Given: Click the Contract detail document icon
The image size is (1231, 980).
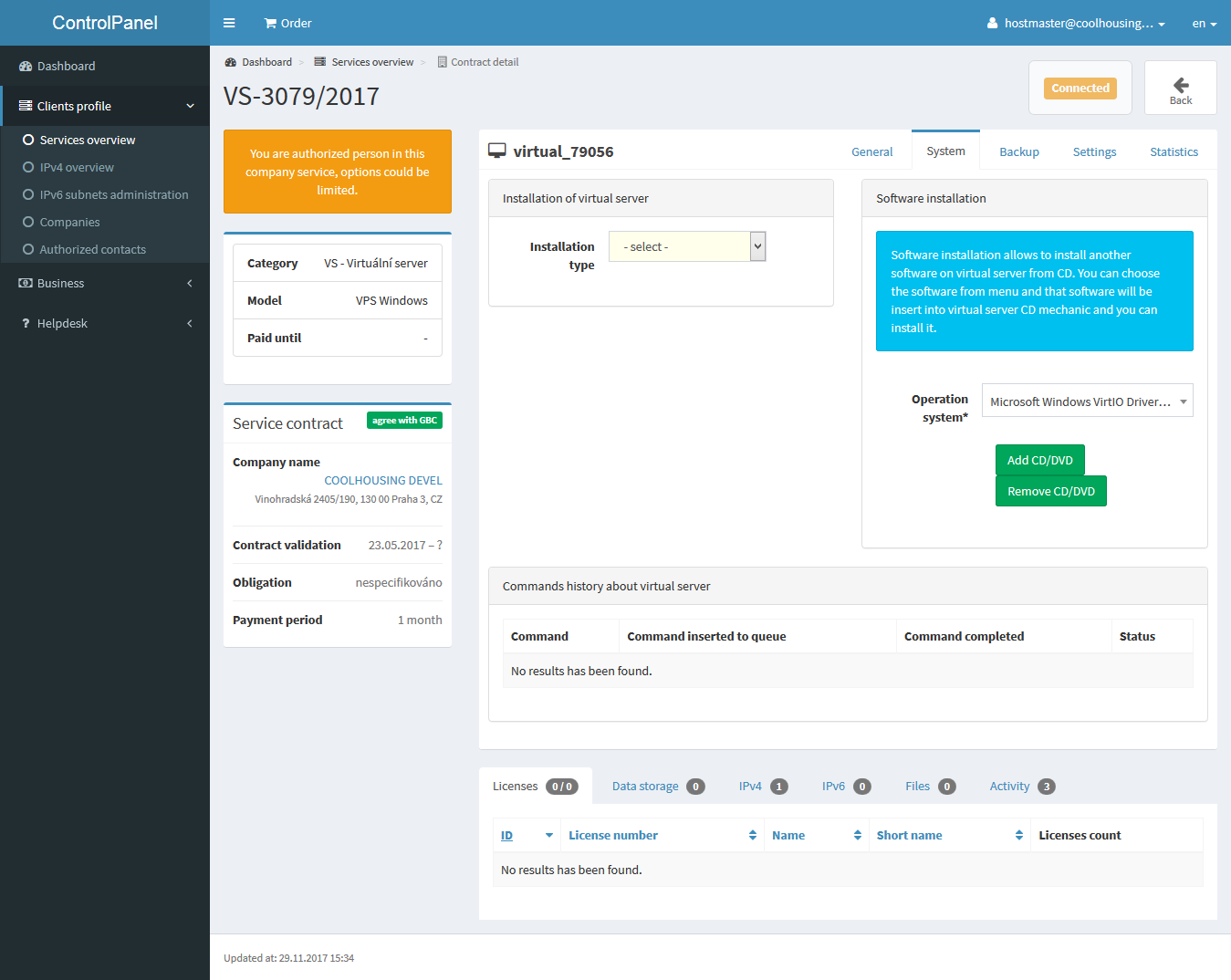Looking at the screenshot, I should [x=443, y=62].
